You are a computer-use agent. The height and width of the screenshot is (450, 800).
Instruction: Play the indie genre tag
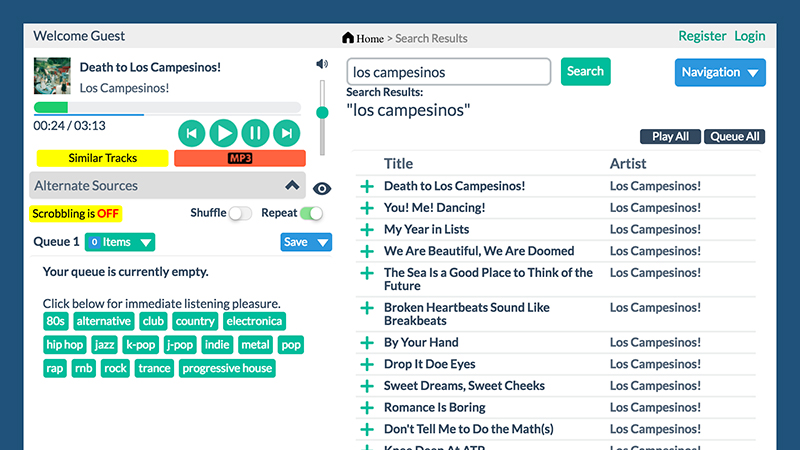[217, 344]
